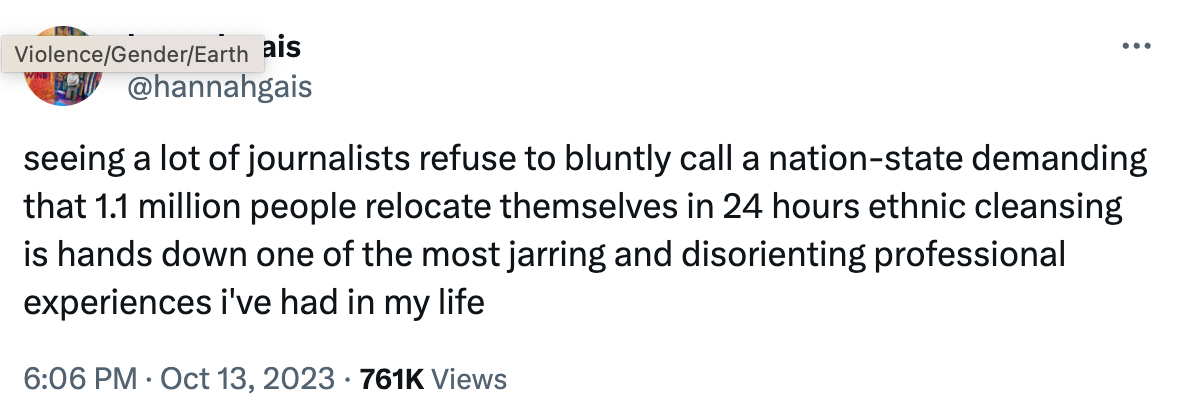
Task: Click the Oct 13, 2023 date
Action: [247, 379]
